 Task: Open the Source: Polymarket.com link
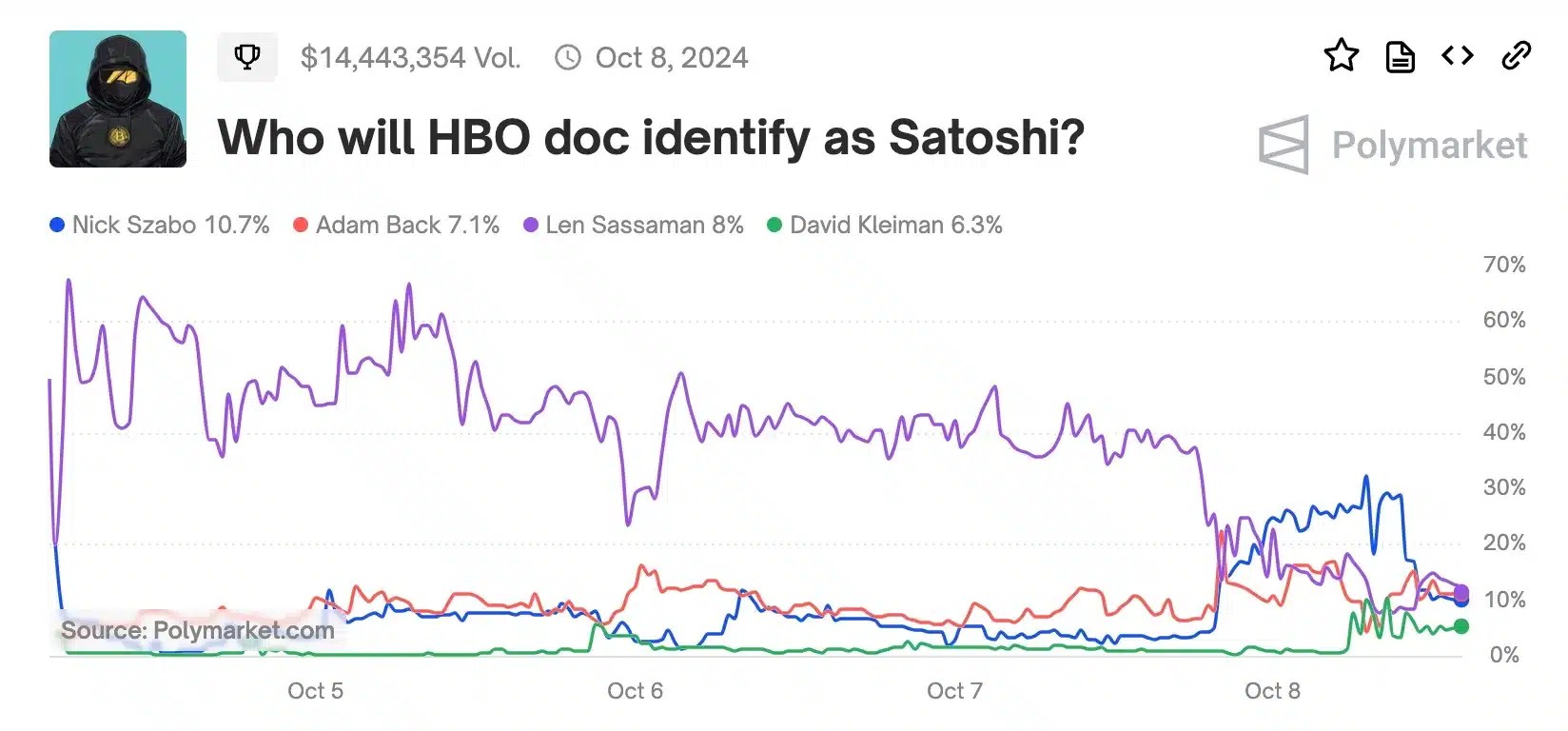point(197,630)
